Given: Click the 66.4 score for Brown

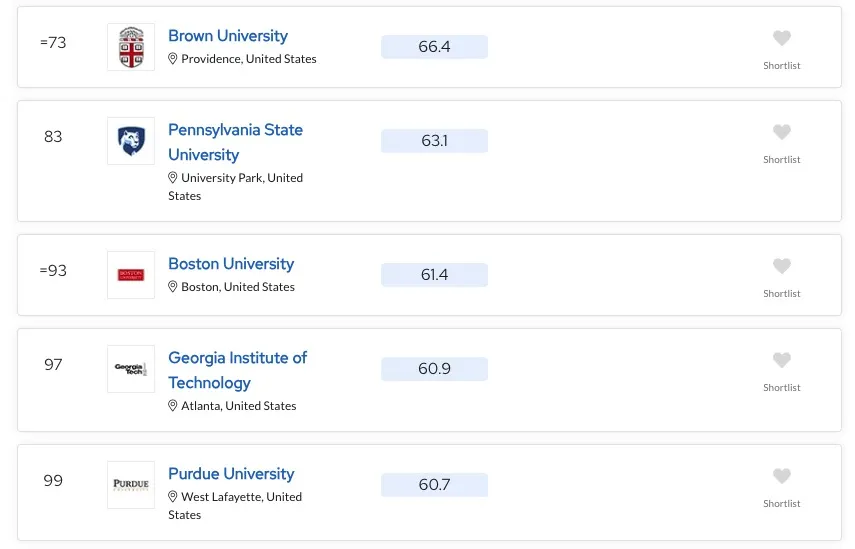Looking at the screenshot, I should click(x=434, y=47).
